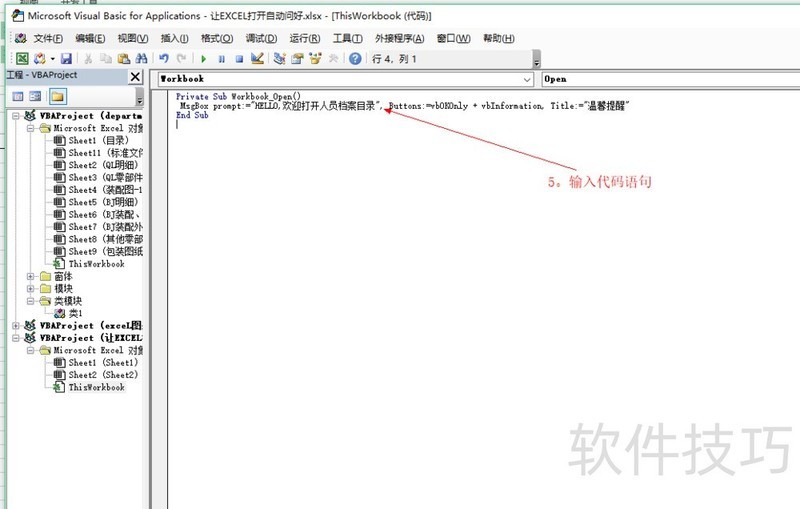The width and height of the screenshot is (800, 509).
Task: Click the Break pause icon
Action: pos(221,59)
